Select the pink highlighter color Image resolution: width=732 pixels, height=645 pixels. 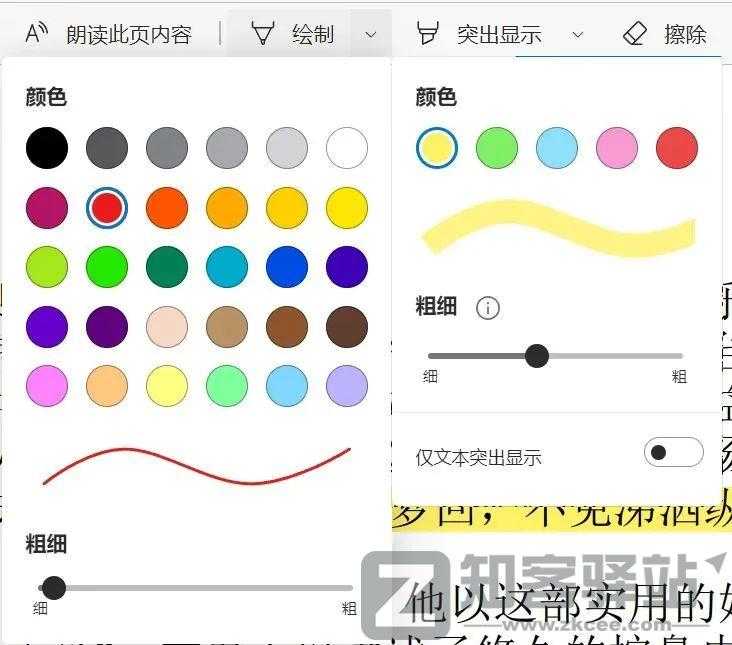617,148
